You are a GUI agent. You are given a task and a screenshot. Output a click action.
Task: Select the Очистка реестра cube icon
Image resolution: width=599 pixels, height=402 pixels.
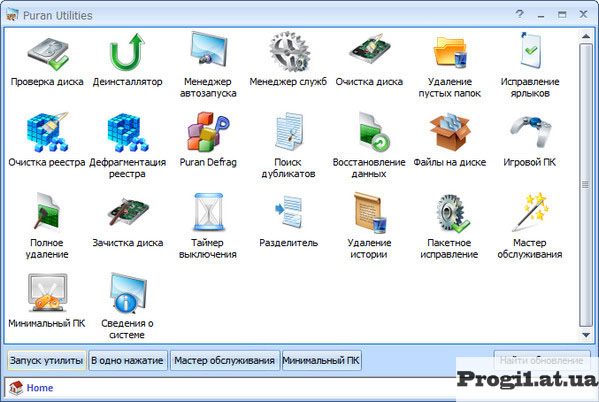(47, 132)
